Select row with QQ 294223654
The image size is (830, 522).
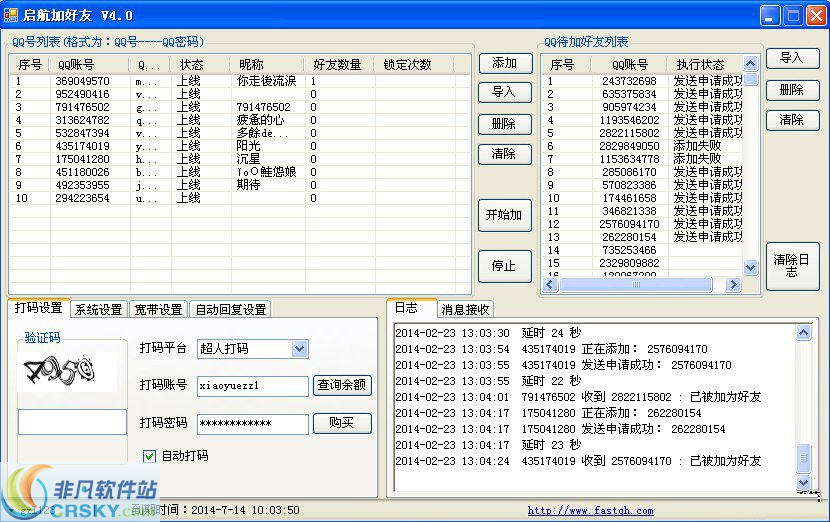pos(239,198)
